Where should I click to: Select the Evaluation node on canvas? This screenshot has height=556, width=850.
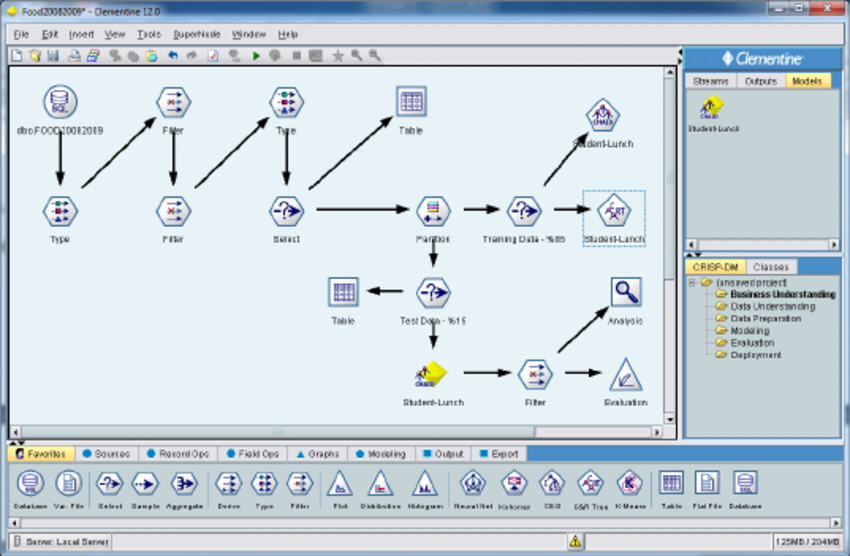(x=625, y=374)
